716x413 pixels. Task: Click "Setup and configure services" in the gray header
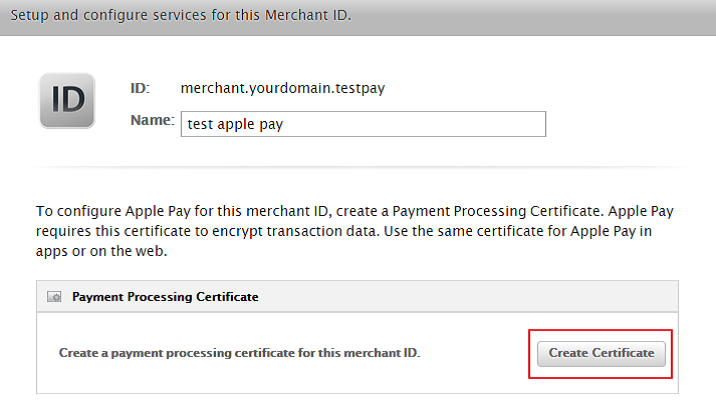pos(109,15)
